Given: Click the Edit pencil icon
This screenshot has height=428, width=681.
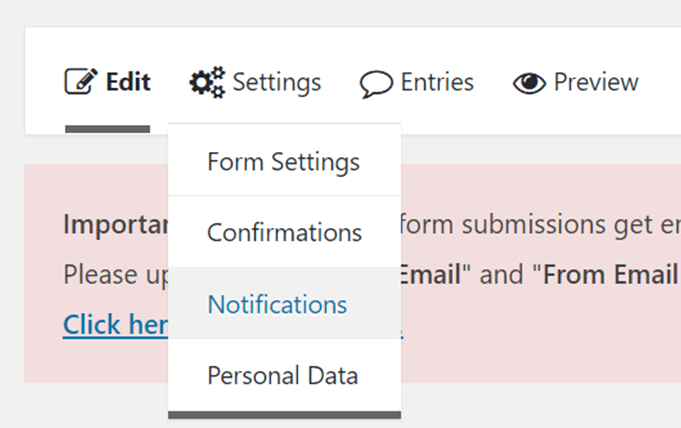Looking at the screenshot, I should 81,81.
